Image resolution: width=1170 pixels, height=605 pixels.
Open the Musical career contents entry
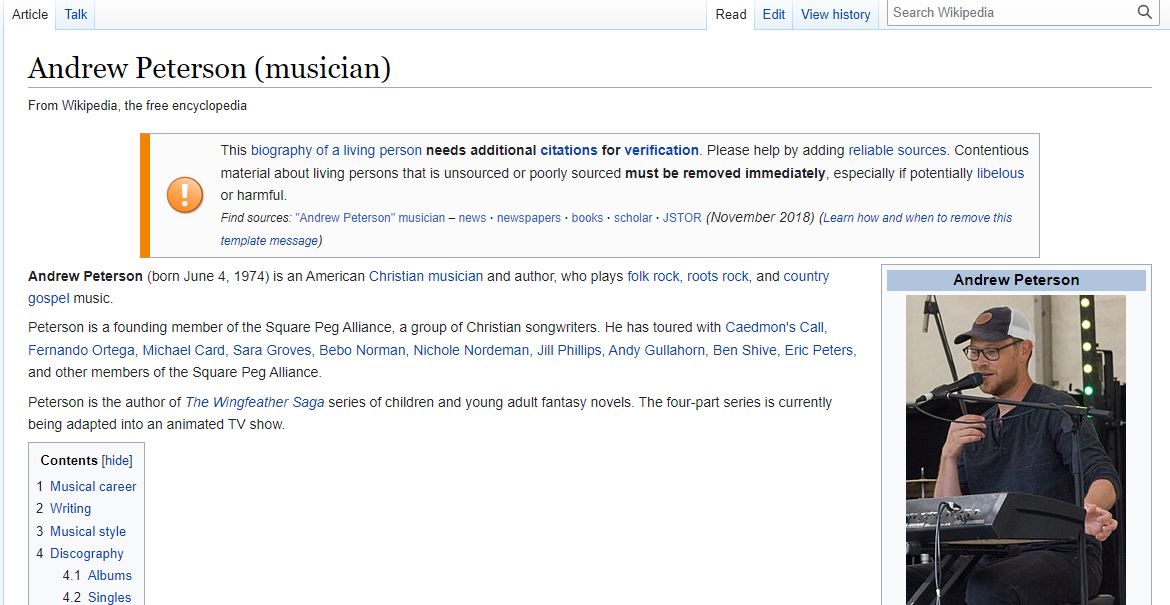click(x=93, y=486)
